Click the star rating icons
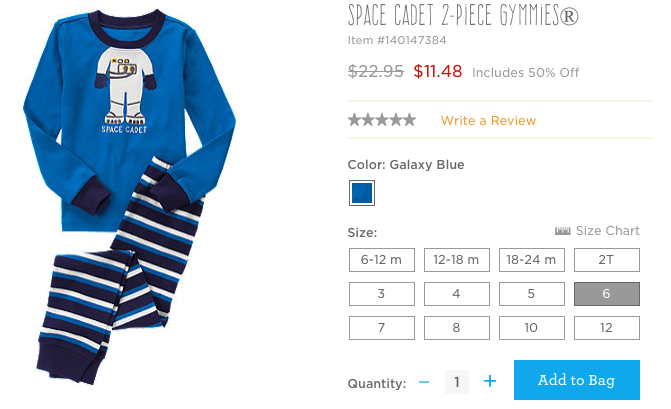Image resolution: width=671 pixels, height=409 pixels. tap(382, 120)
